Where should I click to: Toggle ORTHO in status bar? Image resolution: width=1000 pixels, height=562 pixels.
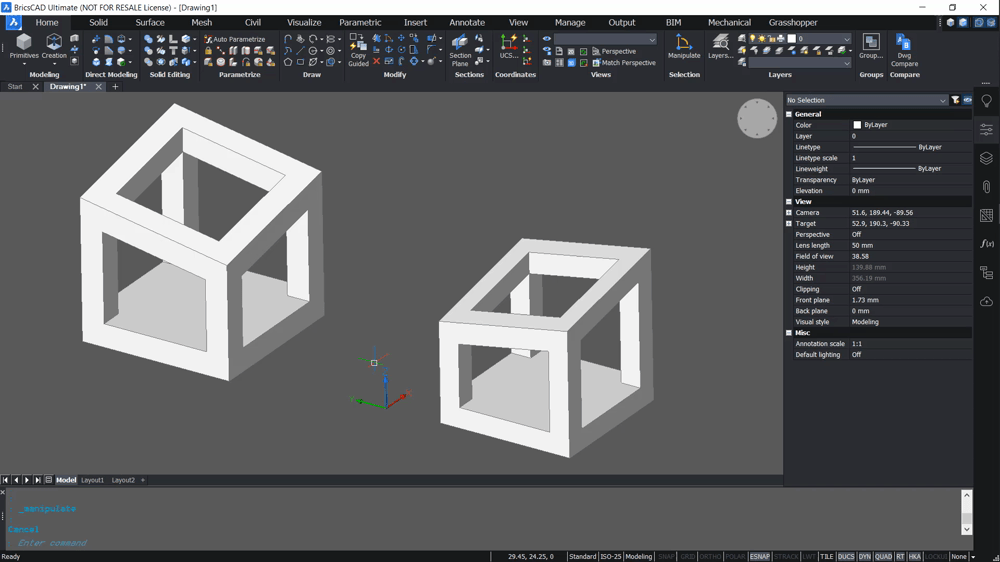[710, 556]
